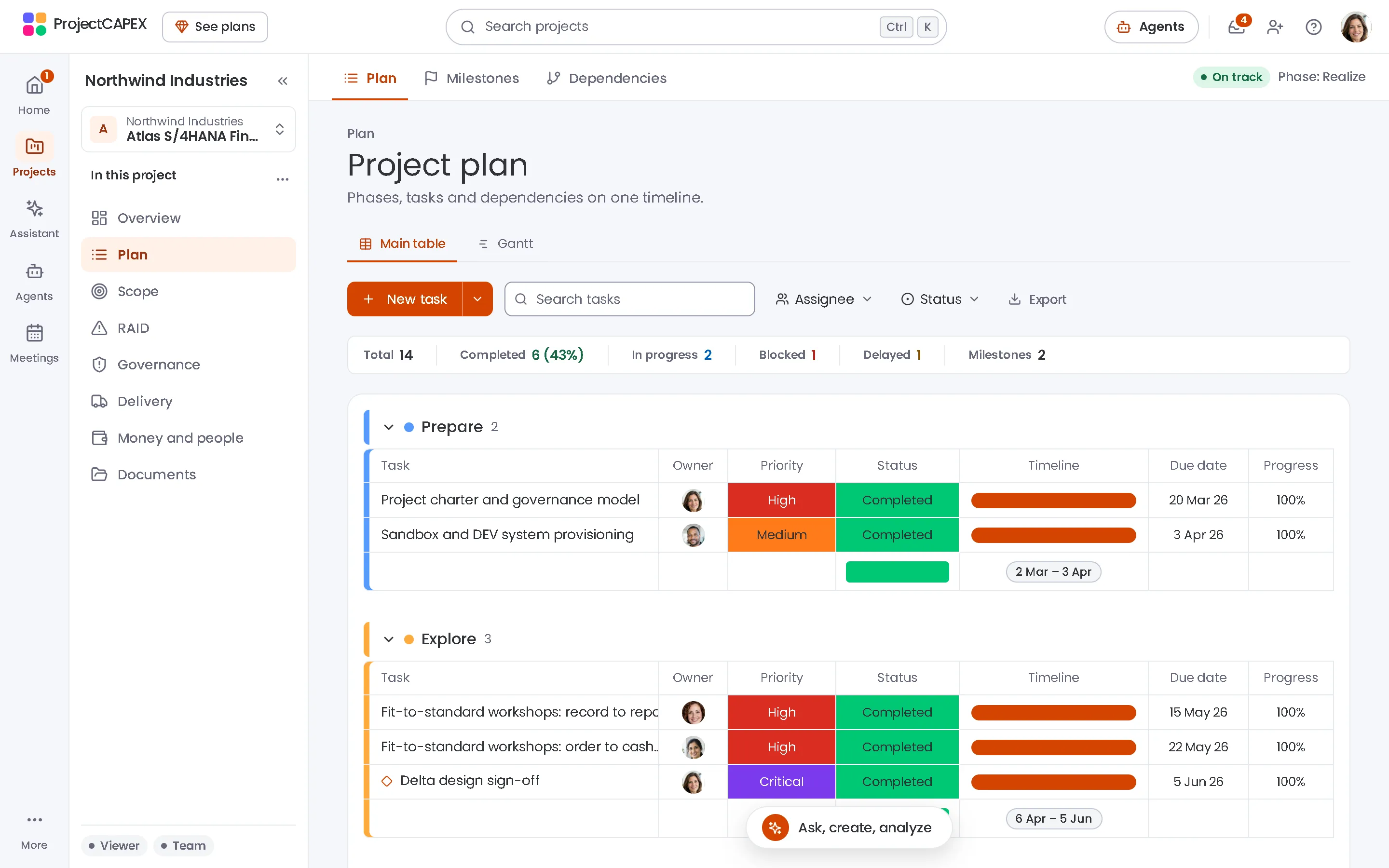Open In this project more options

point(283,179)
